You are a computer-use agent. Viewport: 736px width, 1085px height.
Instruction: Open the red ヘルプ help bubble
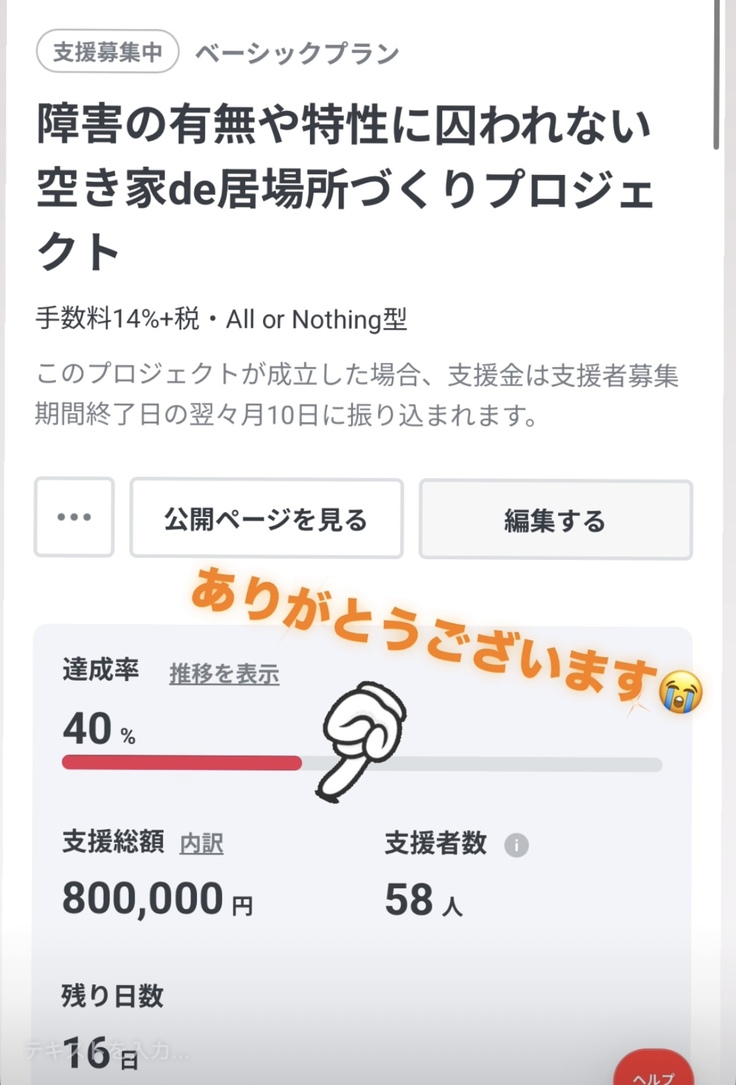(654, 1068)
